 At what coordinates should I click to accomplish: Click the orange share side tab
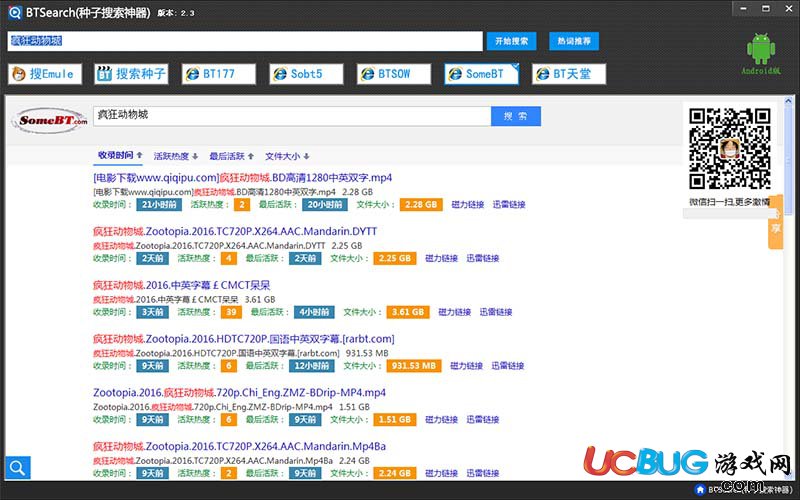point(776,222)
